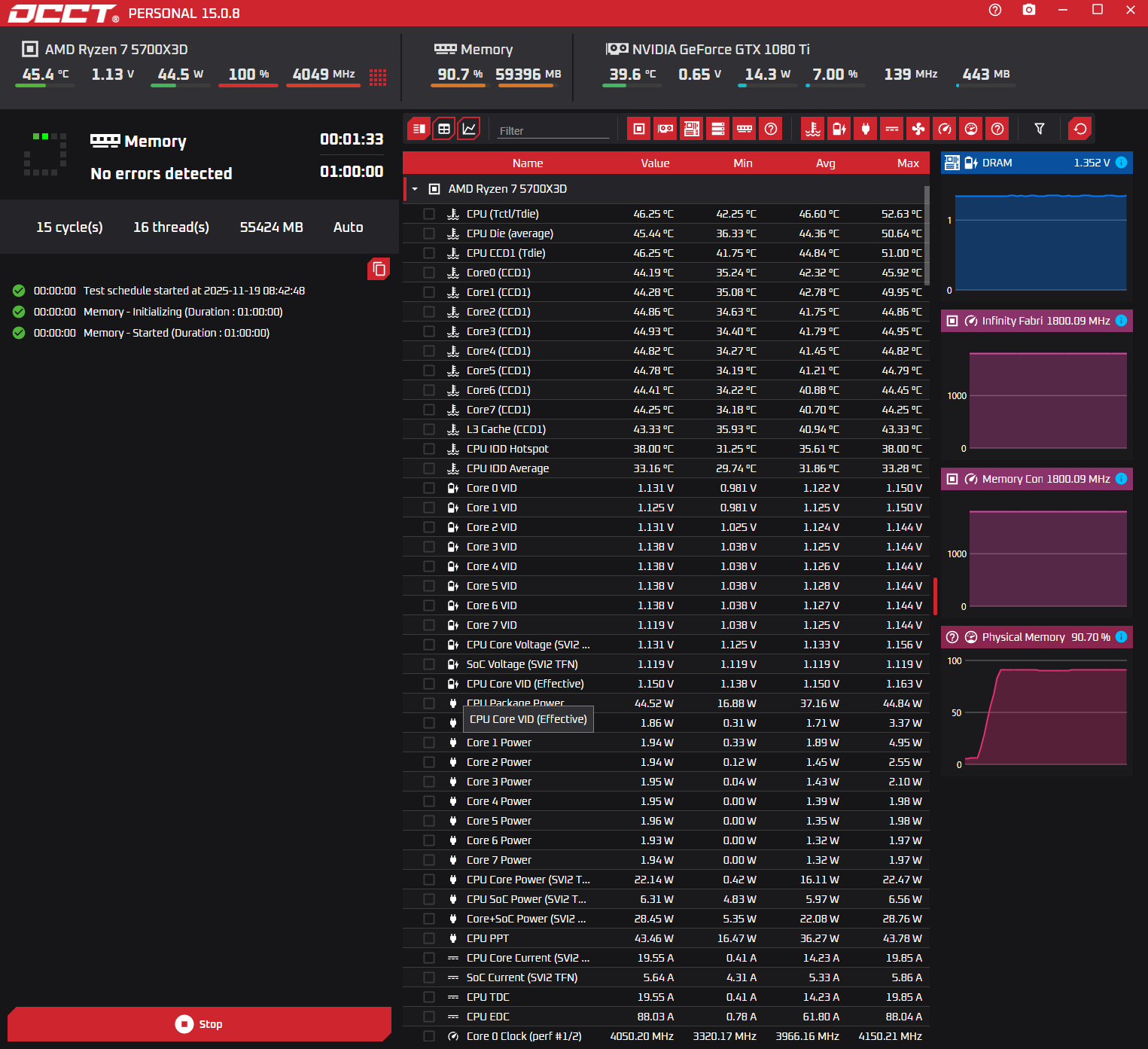
Task: Toggle the memory module hardware filter icon
Action: [x=745, y=129]
